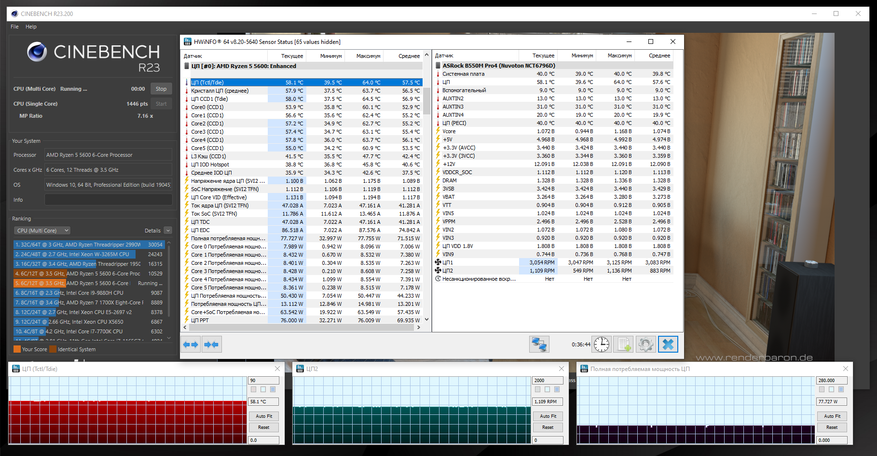Click the HWiNFO start logging icon

point(624,344)
